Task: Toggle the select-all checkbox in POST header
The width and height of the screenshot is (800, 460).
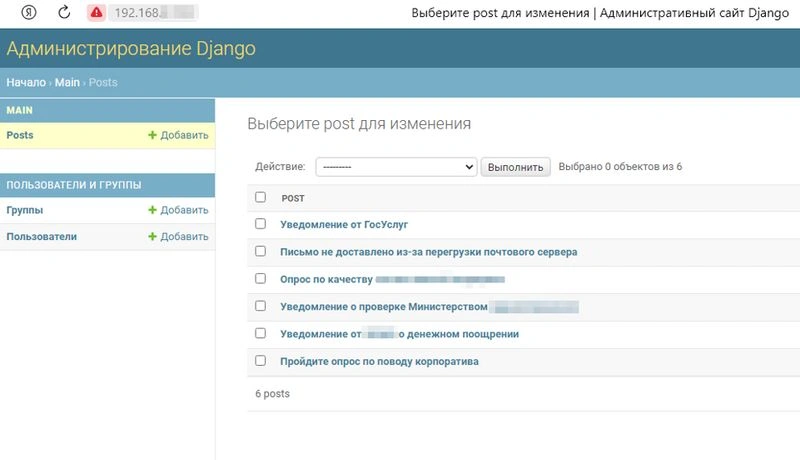Action: [260, 197]
